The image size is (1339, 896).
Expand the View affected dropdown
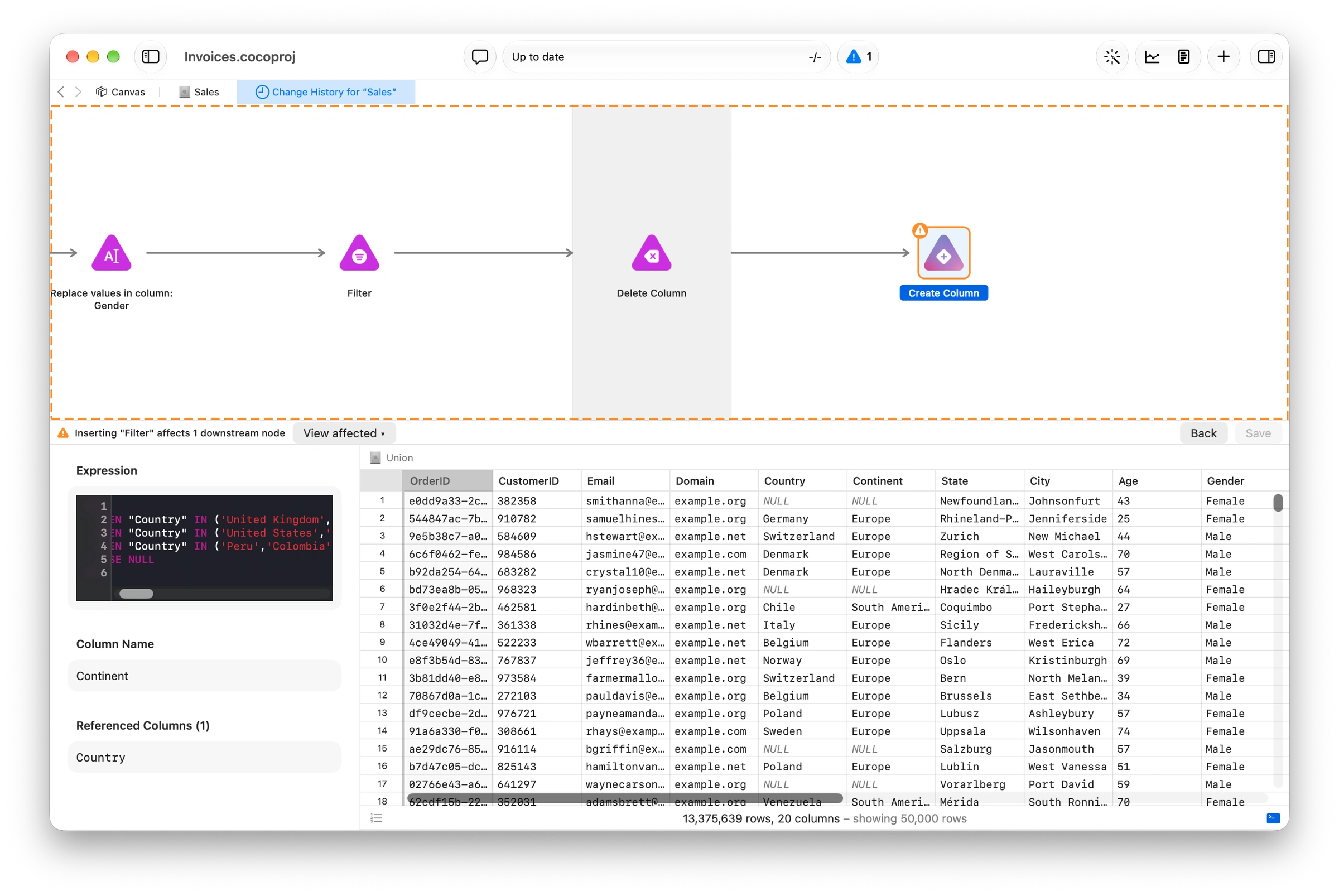[x=344, y=433]
